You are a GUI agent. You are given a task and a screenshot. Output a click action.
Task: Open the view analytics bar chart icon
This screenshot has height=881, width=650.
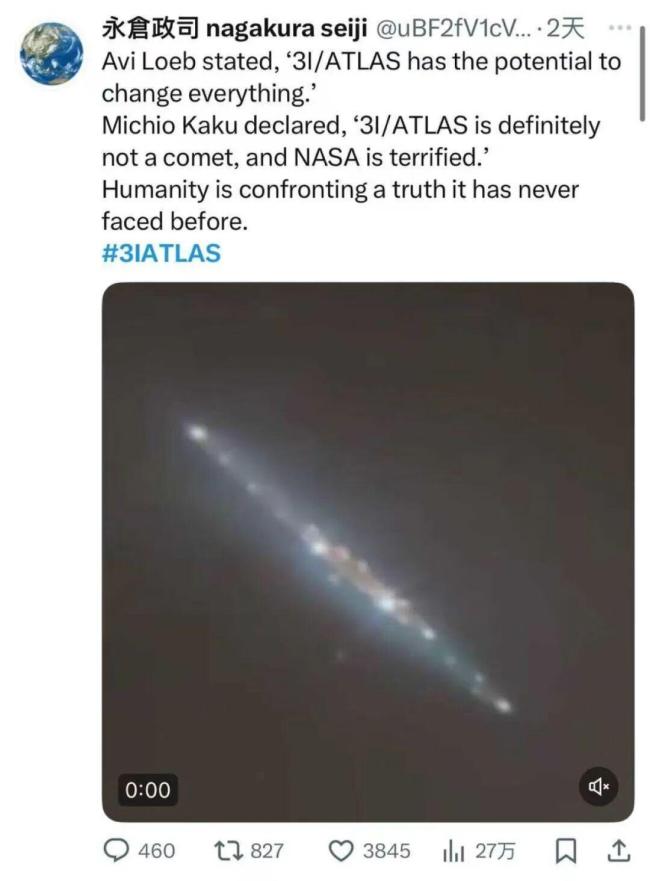click(x=453, y=853)
